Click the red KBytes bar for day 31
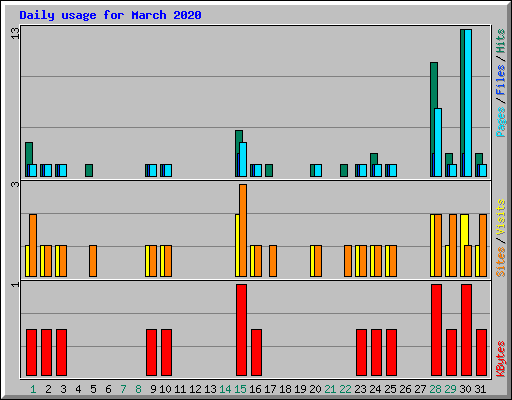Screen dimensions: 512x400 click(481, 352)
